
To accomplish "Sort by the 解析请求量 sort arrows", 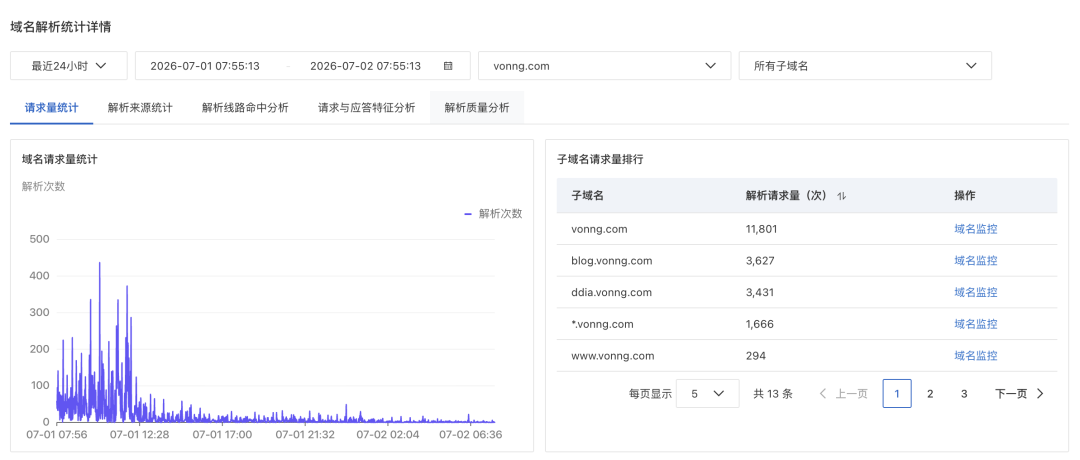I will pyautogui.click(x=841, y=196).
